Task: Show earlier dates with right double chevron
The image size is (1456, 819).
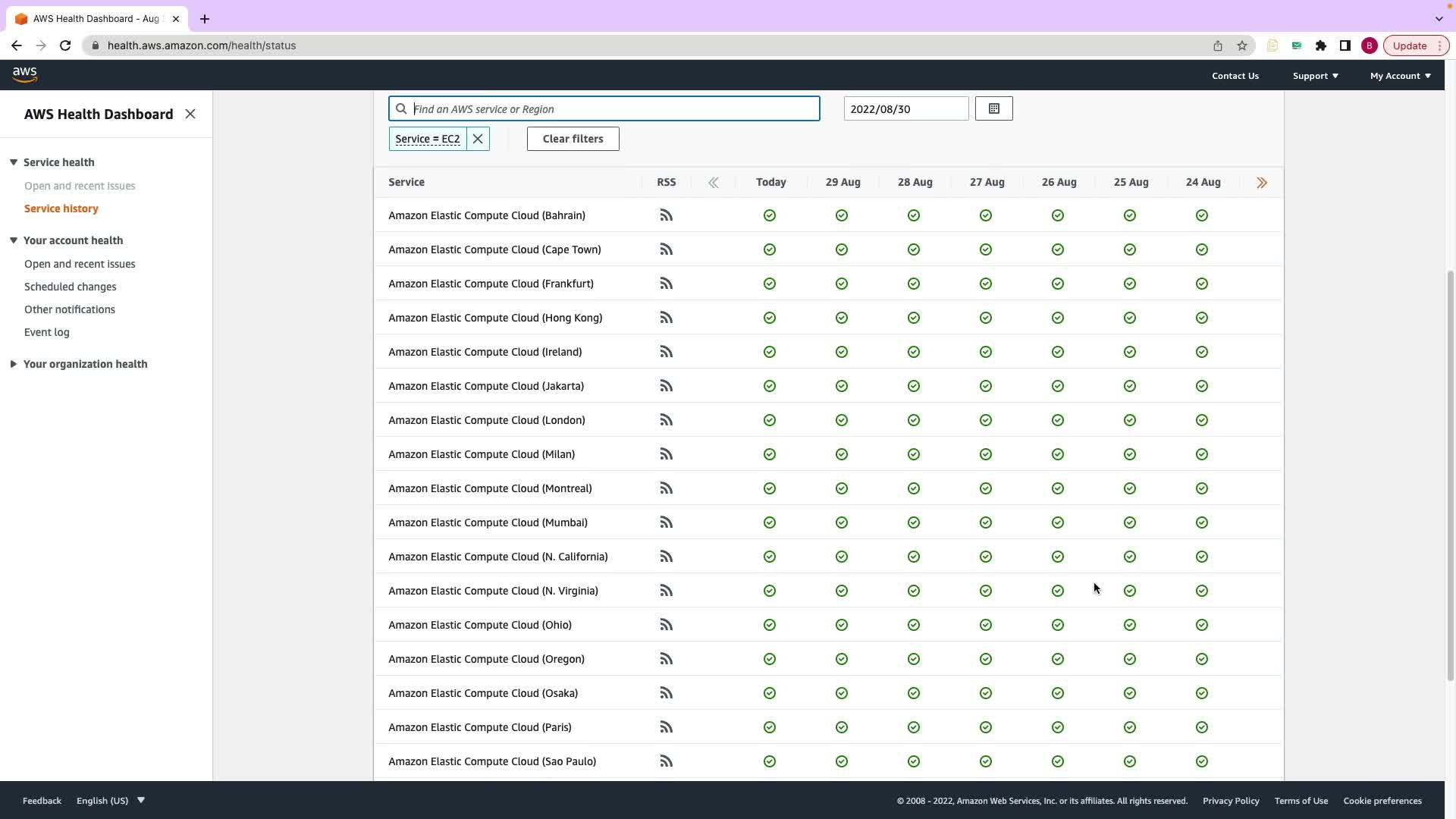Action: click(x=1262, y=183)
